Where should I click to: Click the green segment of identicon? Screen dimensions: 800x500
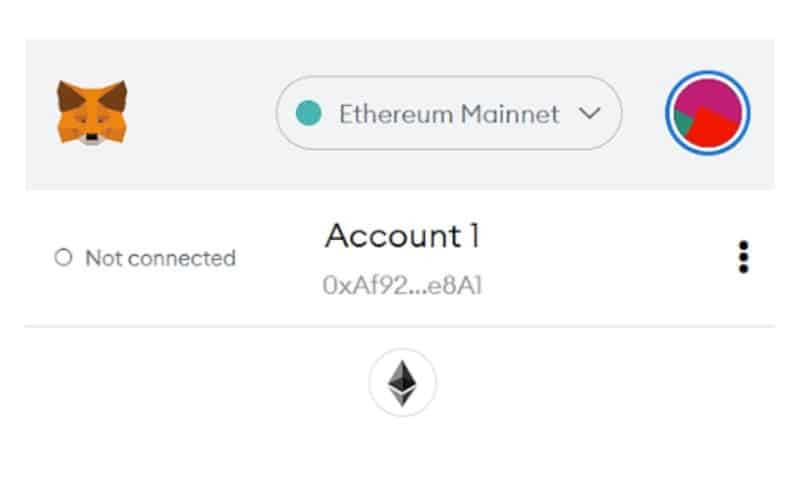pyautogui.click(x=682, y=122)
